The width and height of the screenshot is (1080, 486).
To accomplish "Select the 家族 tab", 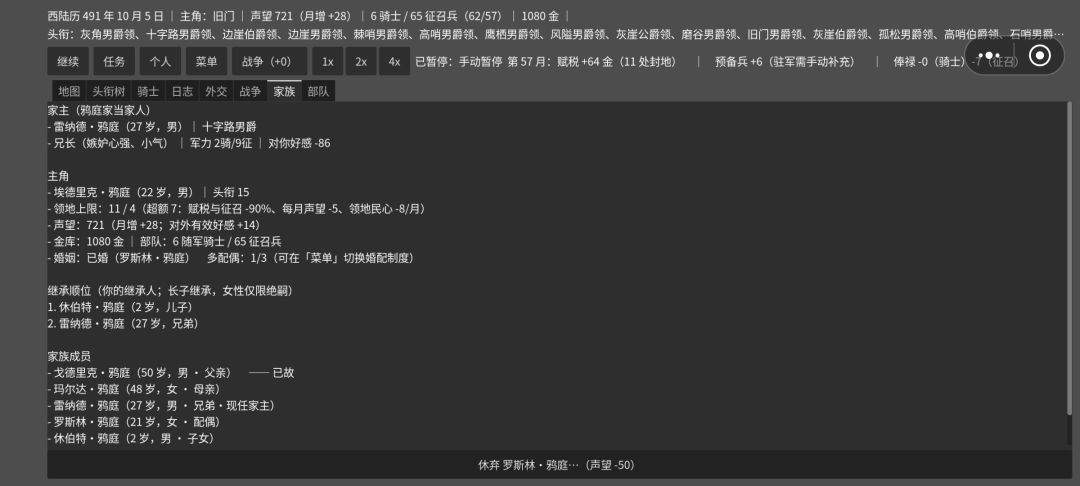I will (x=284, y=91).
